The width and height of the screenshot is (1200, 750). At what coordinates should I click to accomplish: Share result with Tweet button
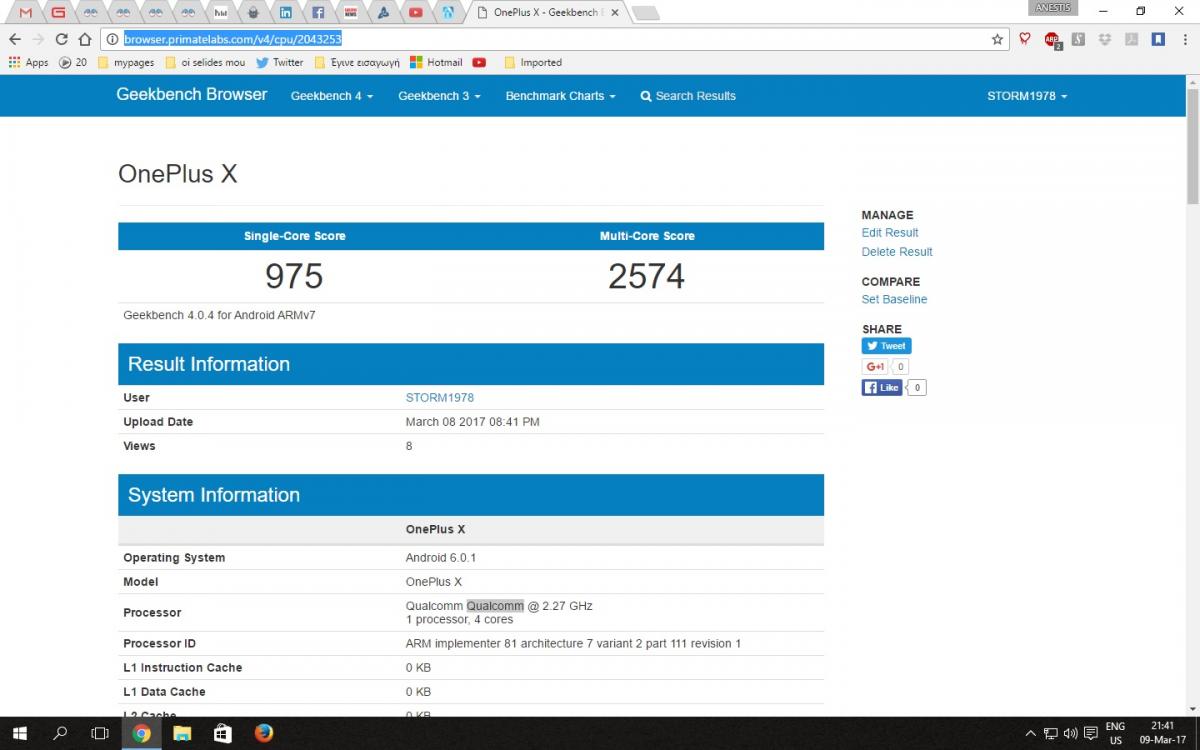pyautogui.click(x=887, y=346)
